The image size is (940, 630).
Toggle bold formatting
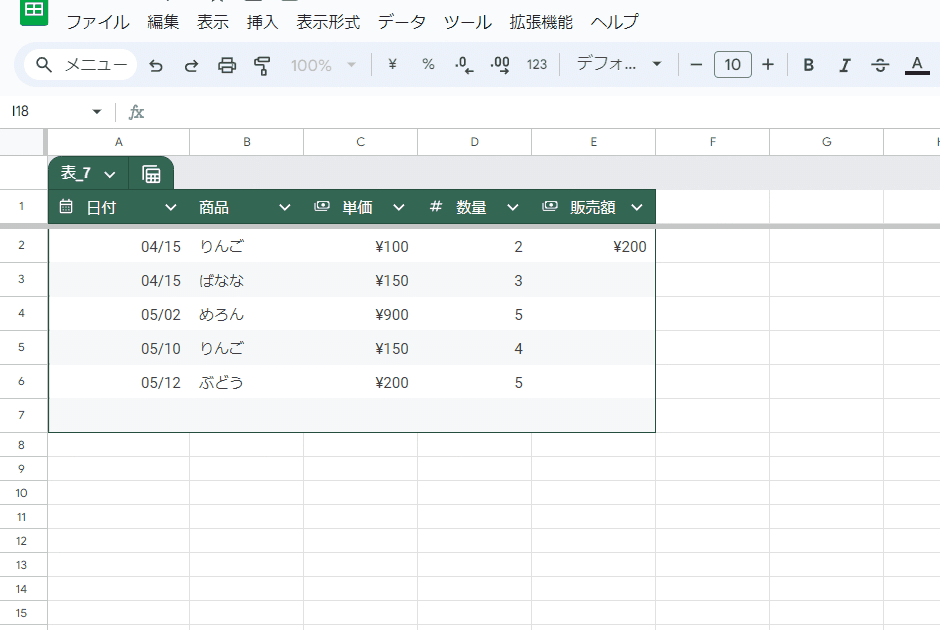click(809, 65)
